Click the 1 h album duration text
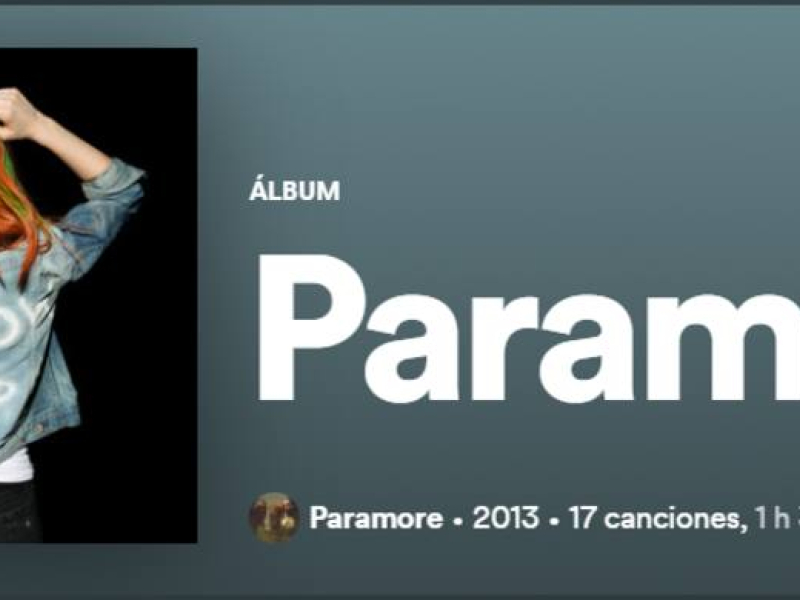 click(x=772, y=518)
